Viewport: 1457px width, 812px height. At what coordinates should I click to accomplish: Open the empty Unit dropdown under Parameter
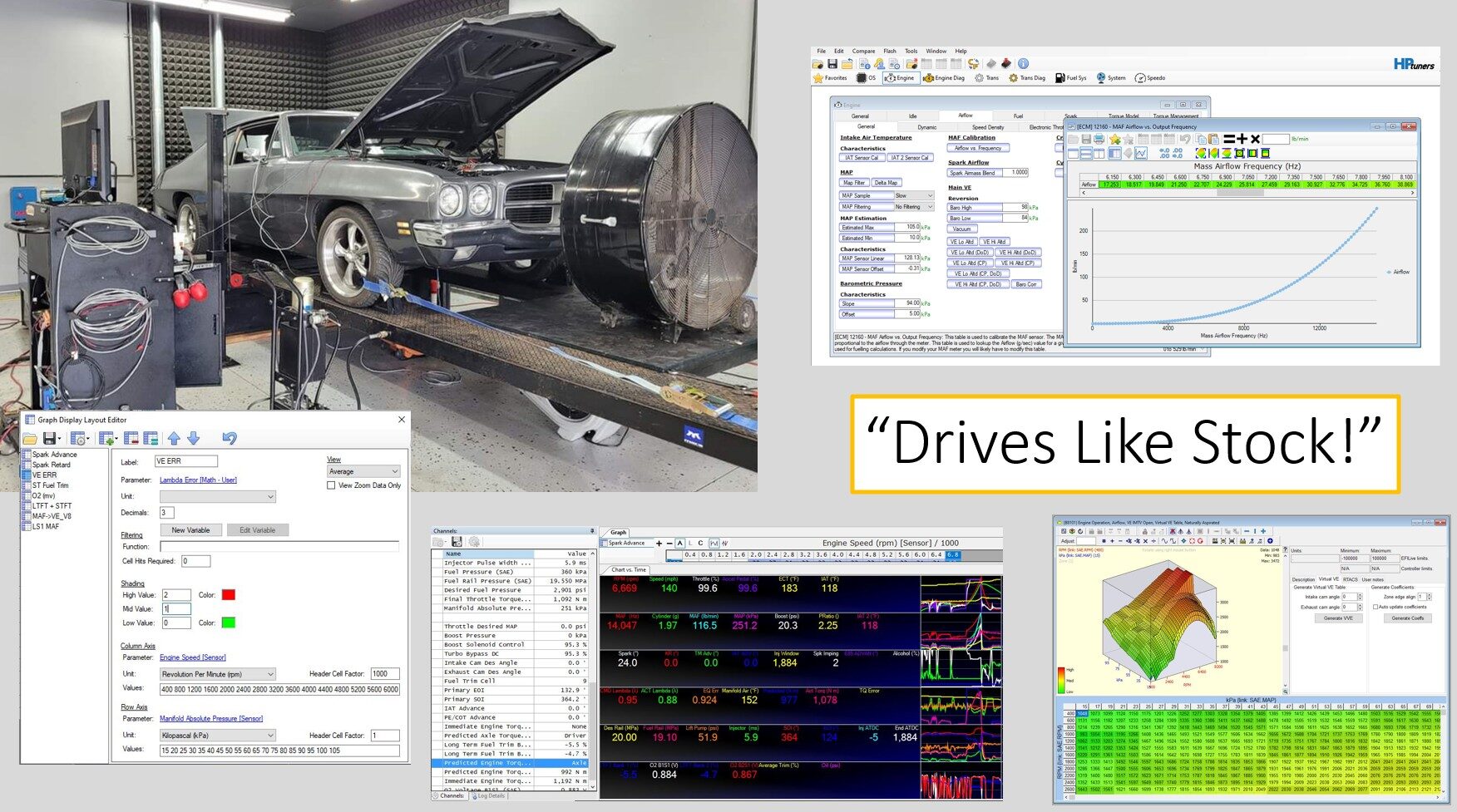point(218,496)
